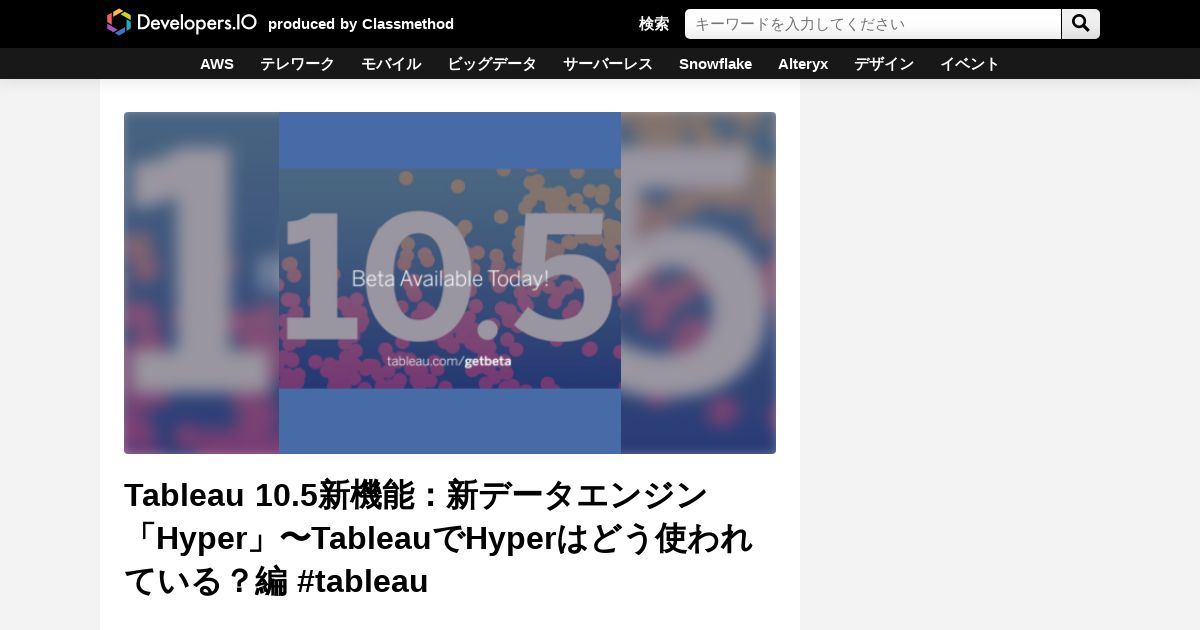Click the Tableau 10.5 Beta banner image

coord(450,283)
